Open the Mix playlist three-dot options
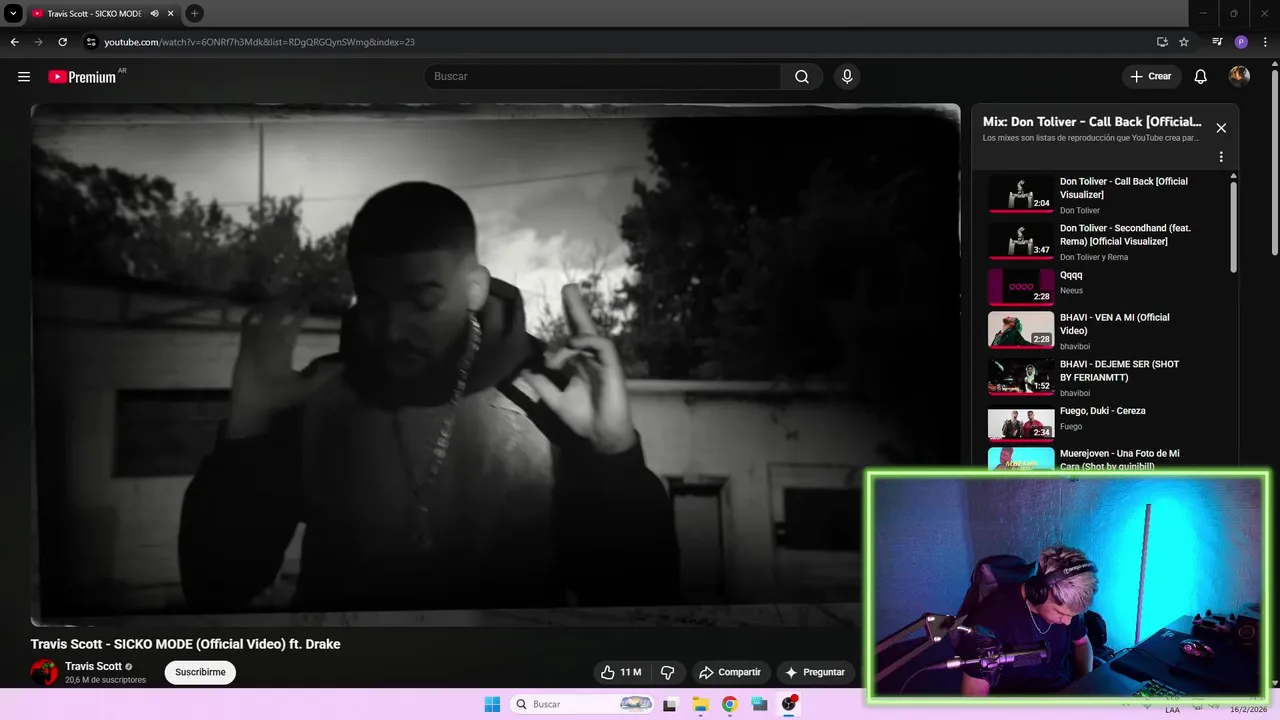 pyautogui.click(x=1221, y=157)
